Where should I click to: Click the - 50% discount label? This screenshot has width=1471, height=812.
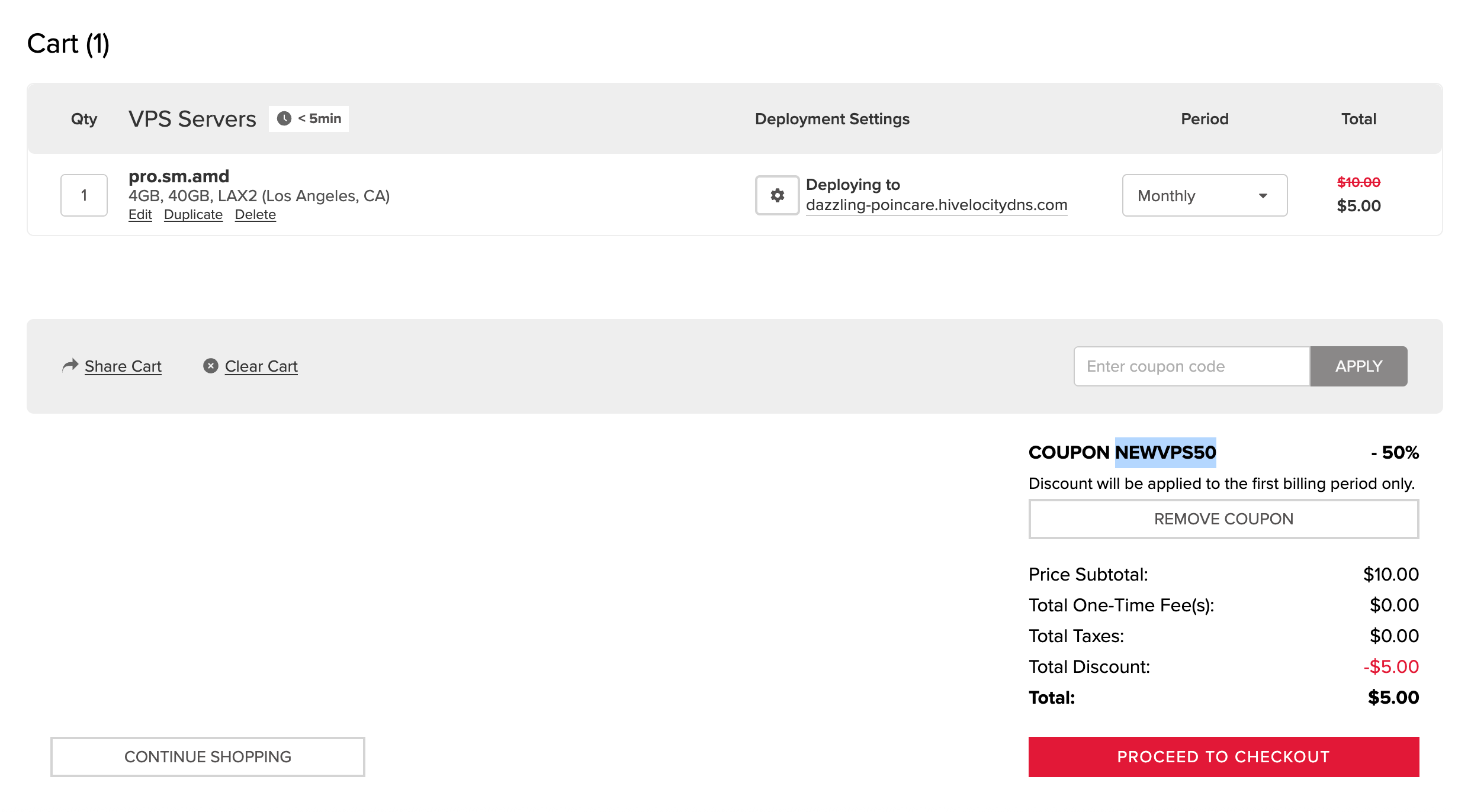coord(1395,453)
